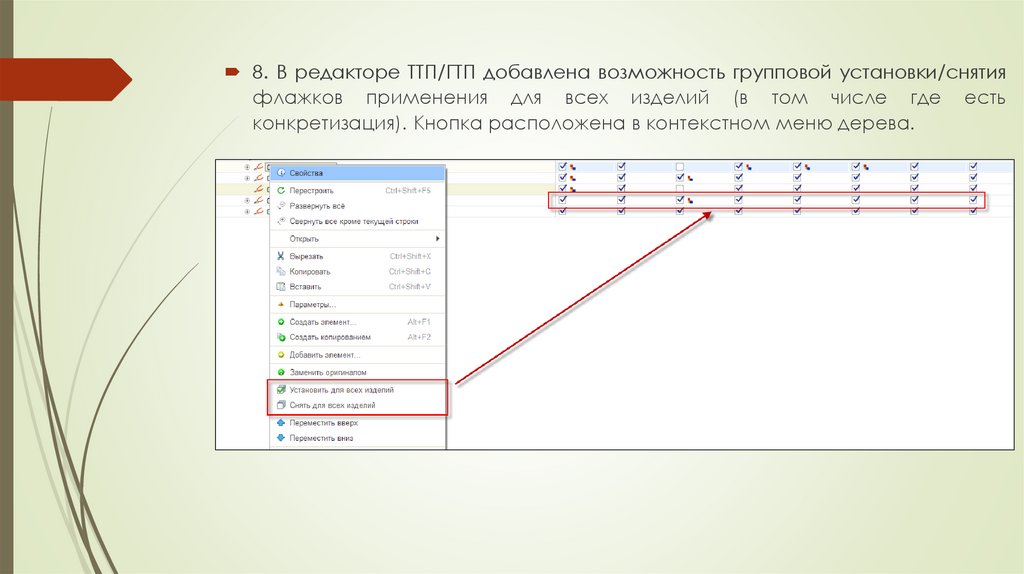This screenshot has height=574, width=1024.
Task: Click the blue Переместить вверх arrow icon
Action: [x=281, y=423]
